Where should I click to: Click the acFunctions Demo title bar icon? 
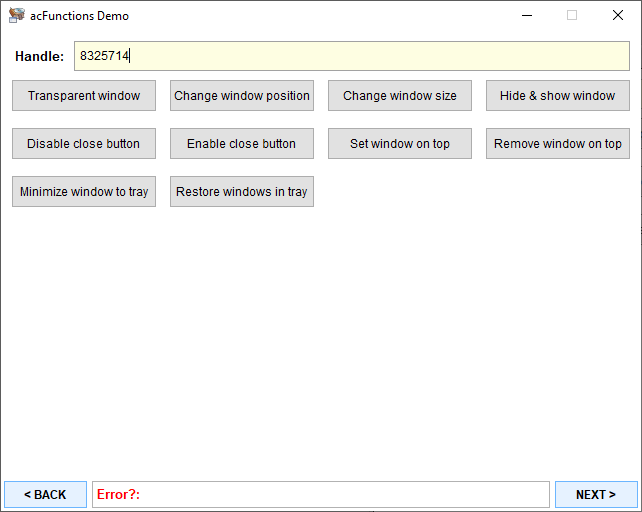point(16,16)
